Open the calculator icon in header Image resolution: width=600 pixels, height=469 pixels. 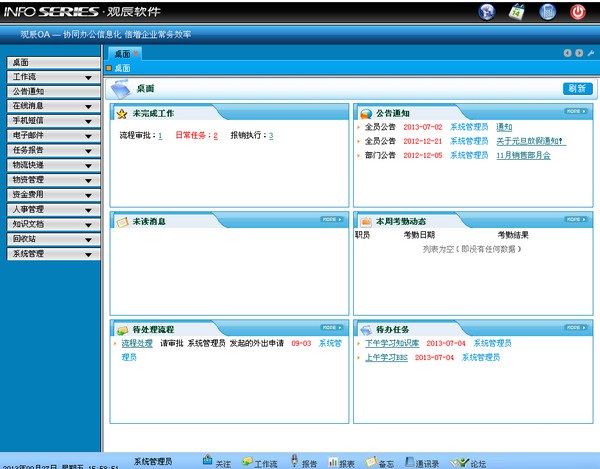point(547,12)
